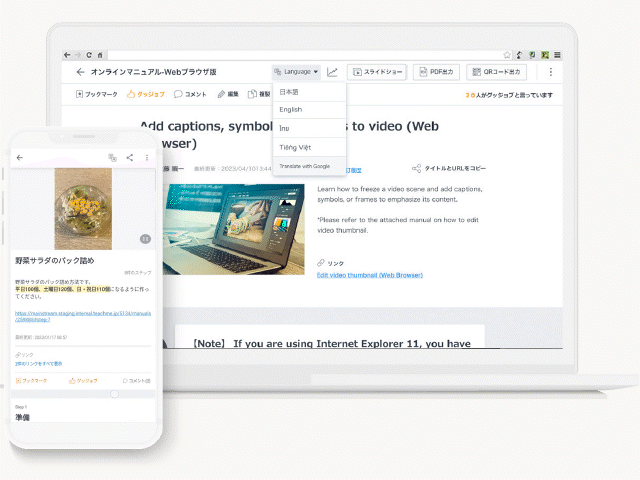Select 日本語 from the language list
This screenshot has width=640, height=480.
tap(289, 92)
